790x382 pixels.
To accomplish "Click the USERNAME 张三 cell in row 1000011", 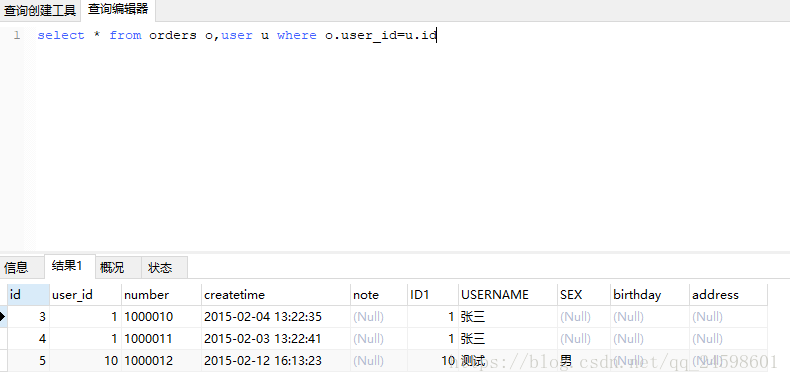I will (x=508, y=339).
